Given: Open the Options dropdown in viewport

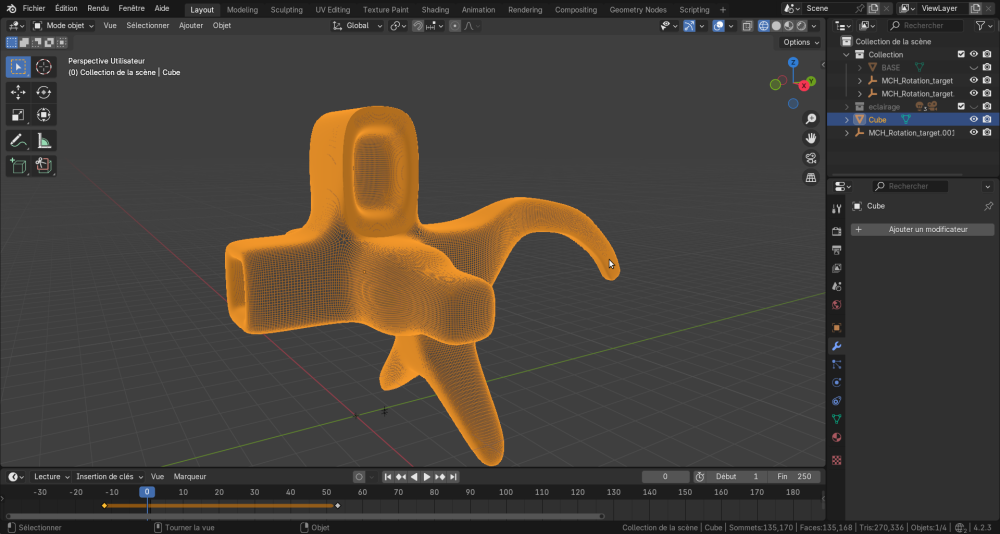Looking at the screenshot, I should pyautogui.click(x=800, y=42).
